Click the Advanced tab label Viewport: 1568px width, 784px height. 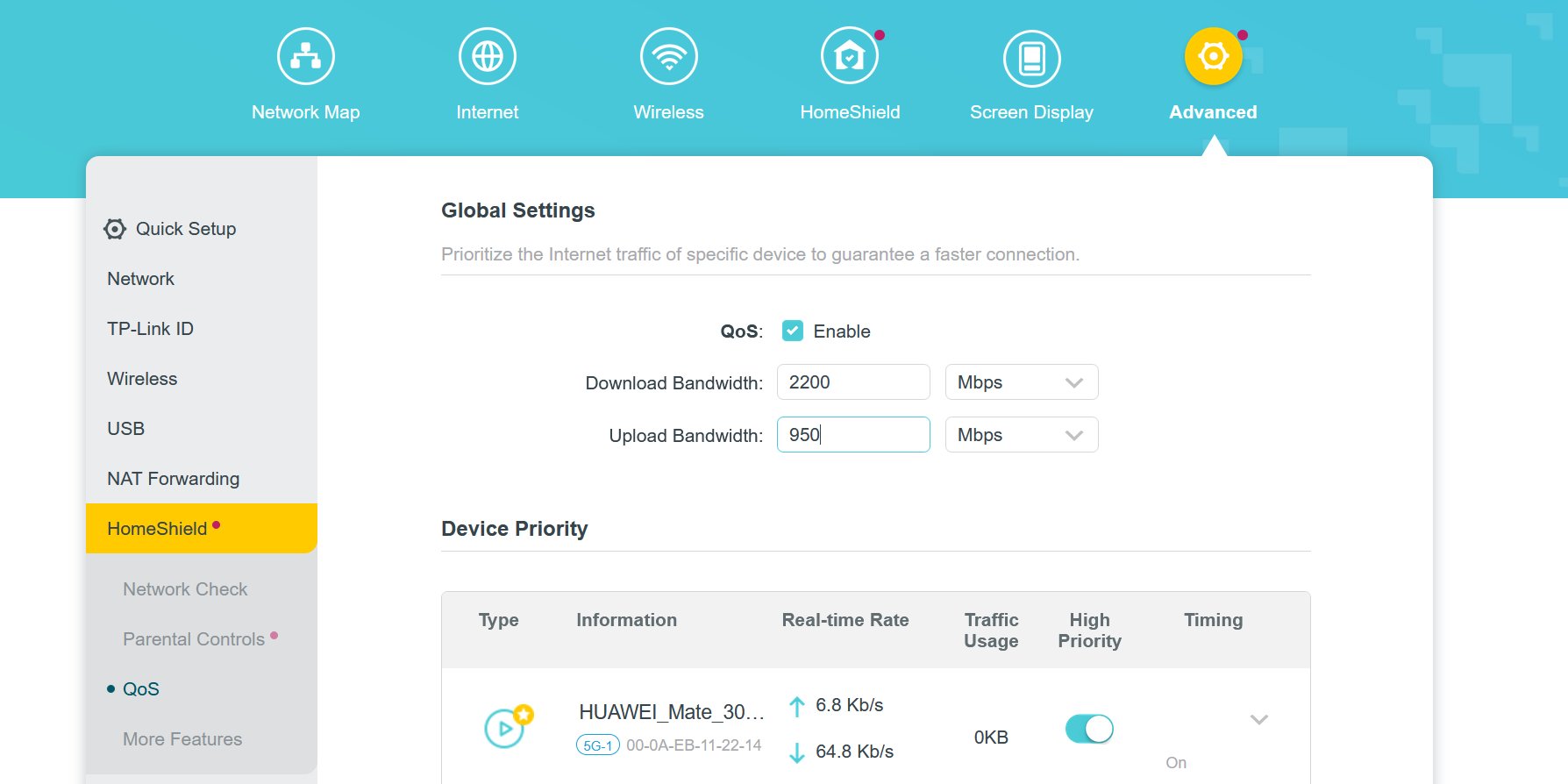click(x=1213, y=112)
